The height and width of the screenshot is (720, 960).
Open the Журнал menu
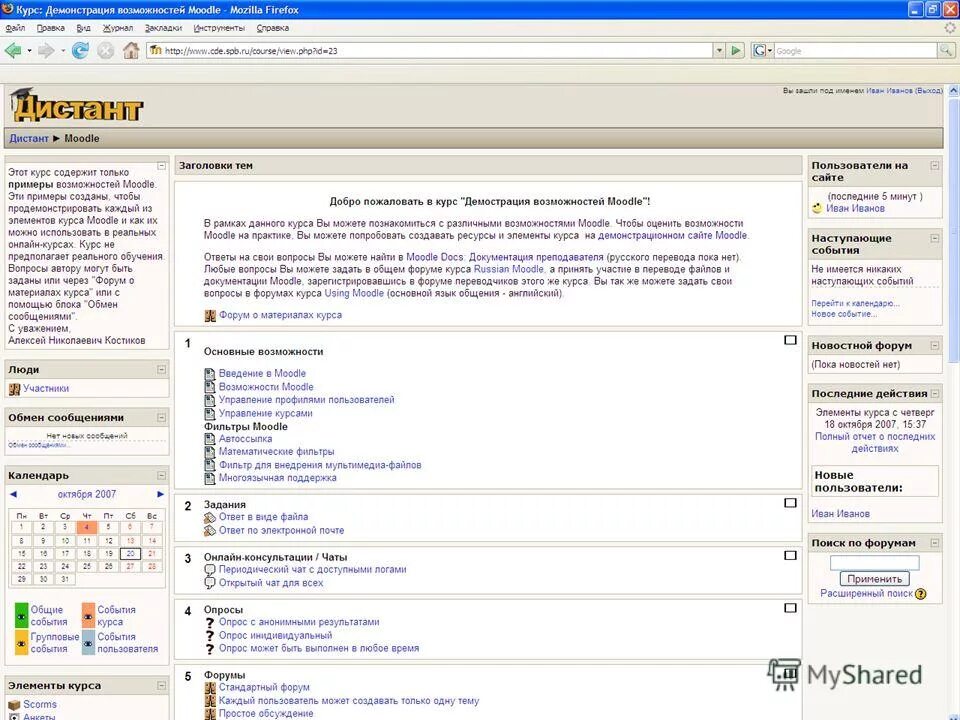118,28
